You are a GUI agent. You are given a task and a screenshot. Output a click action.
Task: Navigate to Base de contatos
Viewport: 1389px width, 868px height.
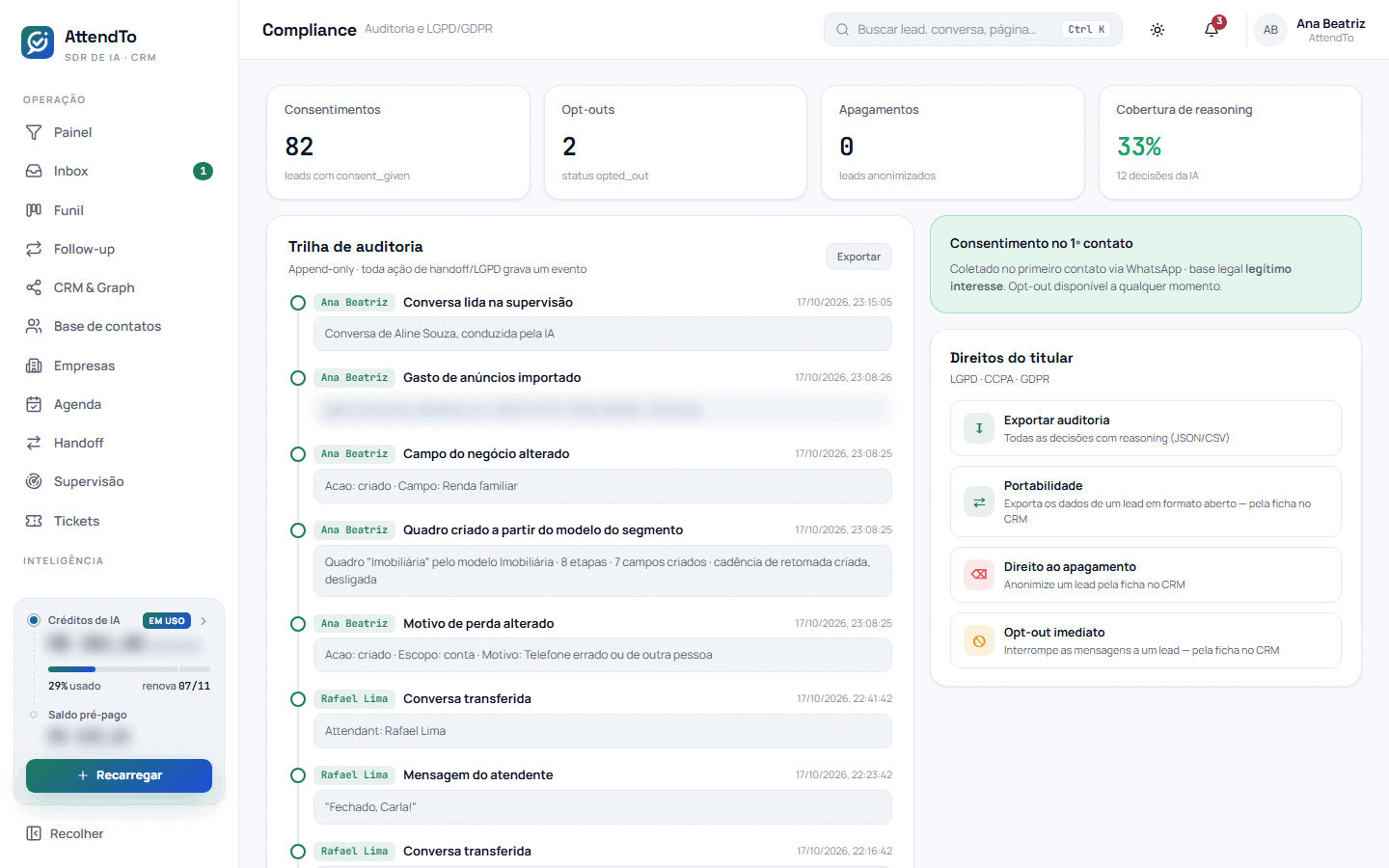120,326
